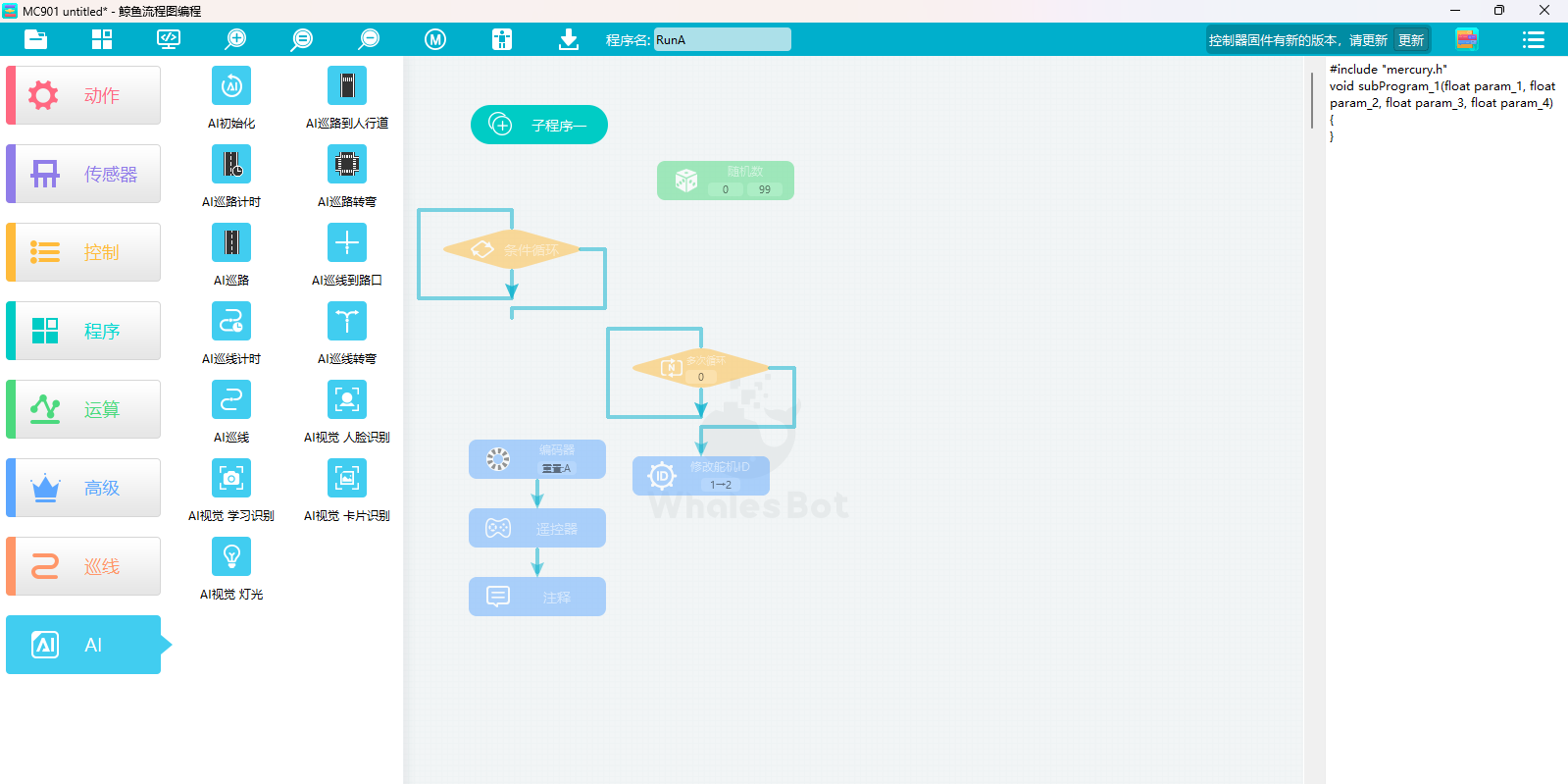Download program to controller
This screenshot has width=1568, height=784.
tap(569, 39)
